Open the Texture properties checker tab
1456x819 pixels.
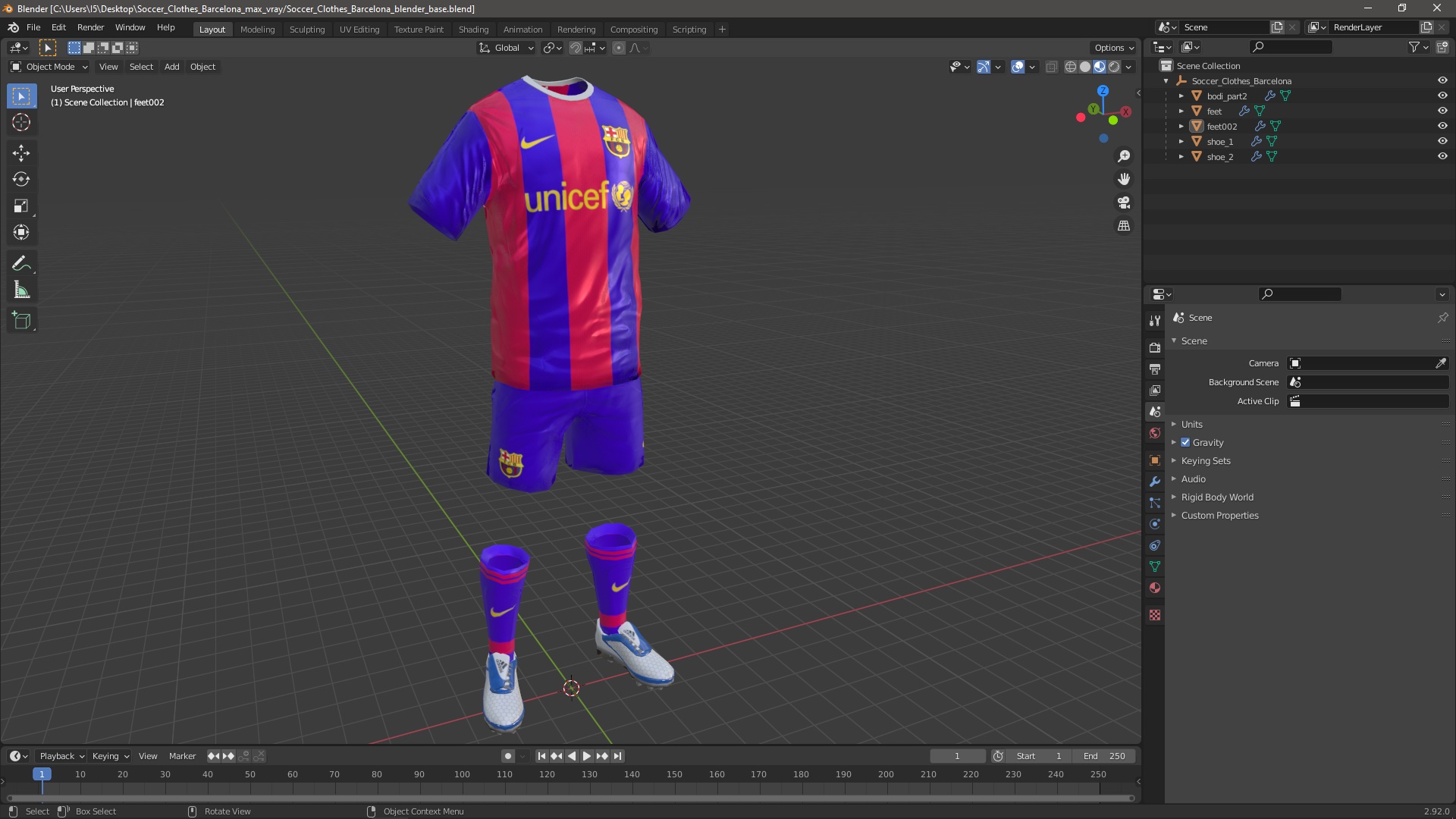(x=1155, y=615)
